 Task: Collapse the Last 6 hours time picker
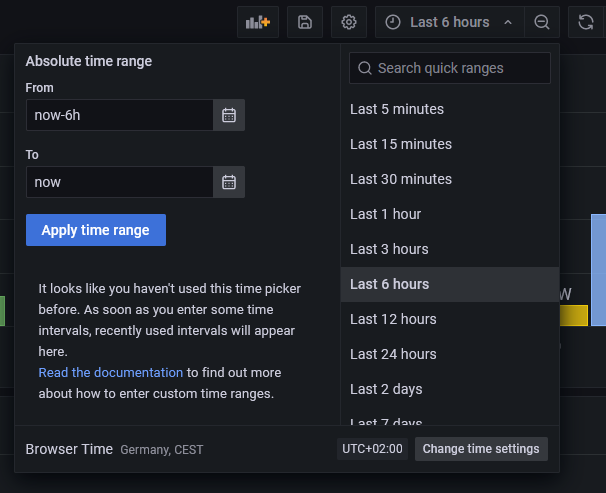(x=449, y=22)
